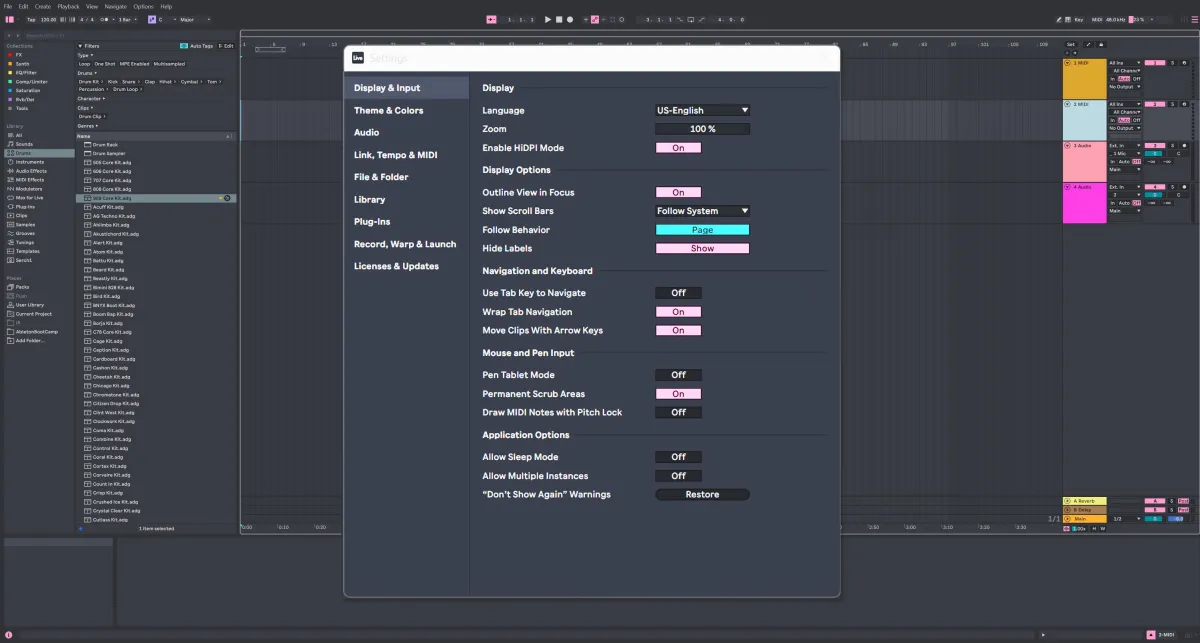Open the 4 Audio Main output dropdown
Screen dimensions: 1200x643
[x=1124, y=211]
